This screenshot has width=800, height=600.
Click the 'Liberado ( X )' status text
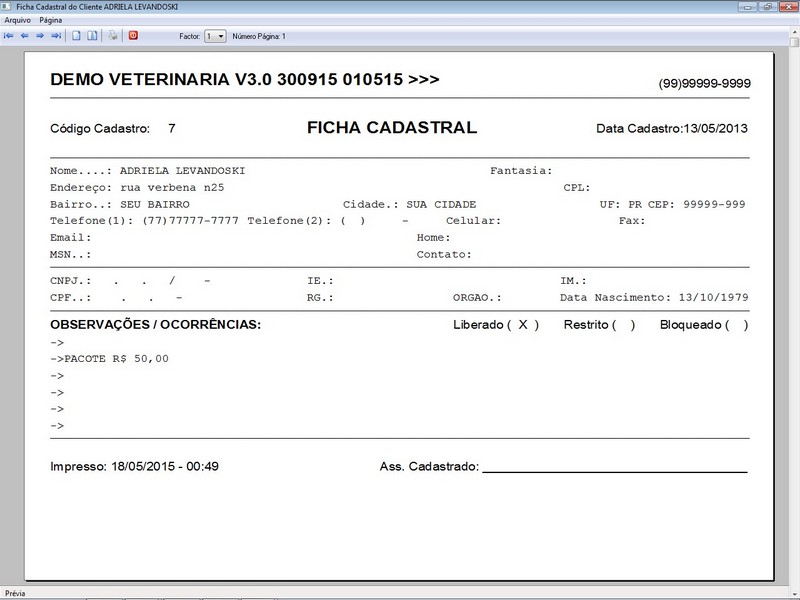[x=496, y=325]
